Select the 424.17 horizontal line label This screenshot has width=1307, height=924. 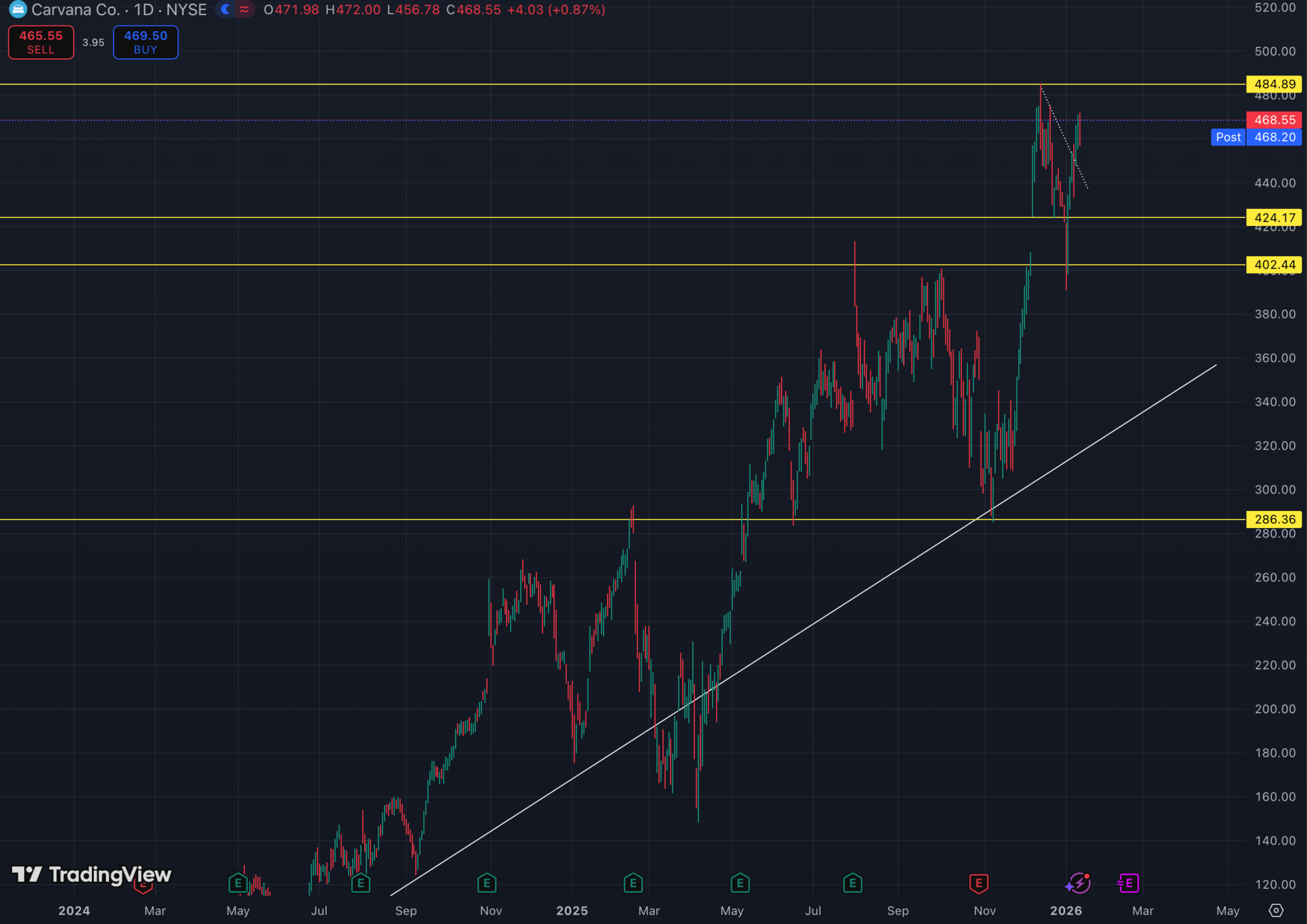(1274, 218)
